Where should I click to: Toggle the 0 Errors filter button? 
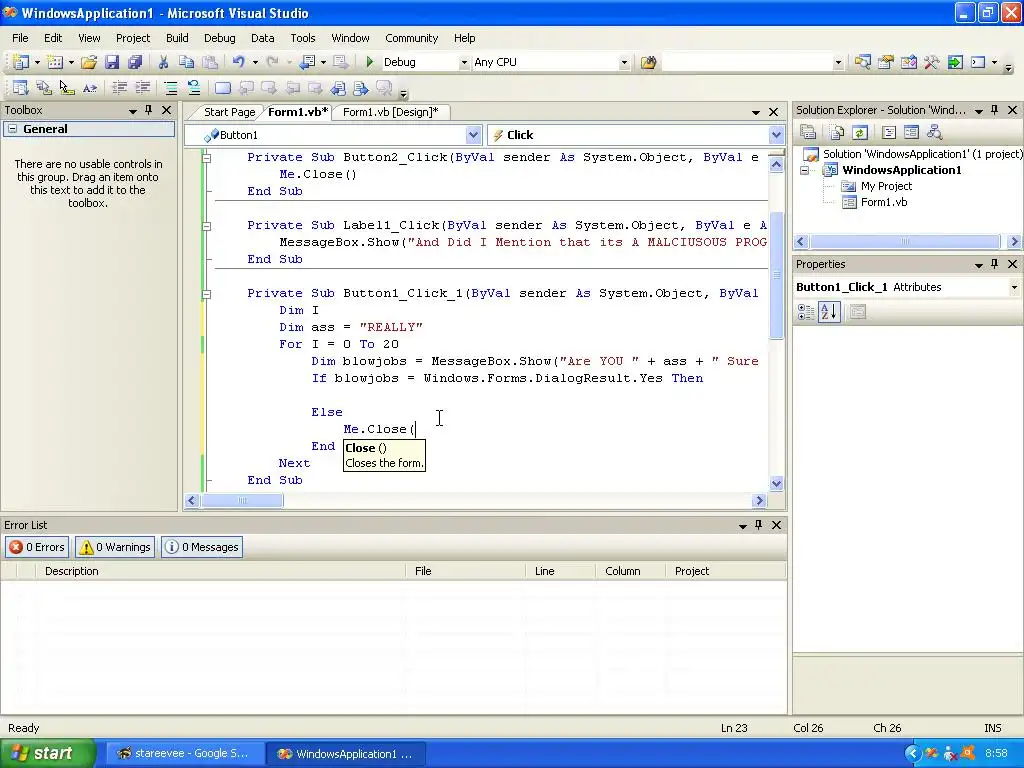37,547
